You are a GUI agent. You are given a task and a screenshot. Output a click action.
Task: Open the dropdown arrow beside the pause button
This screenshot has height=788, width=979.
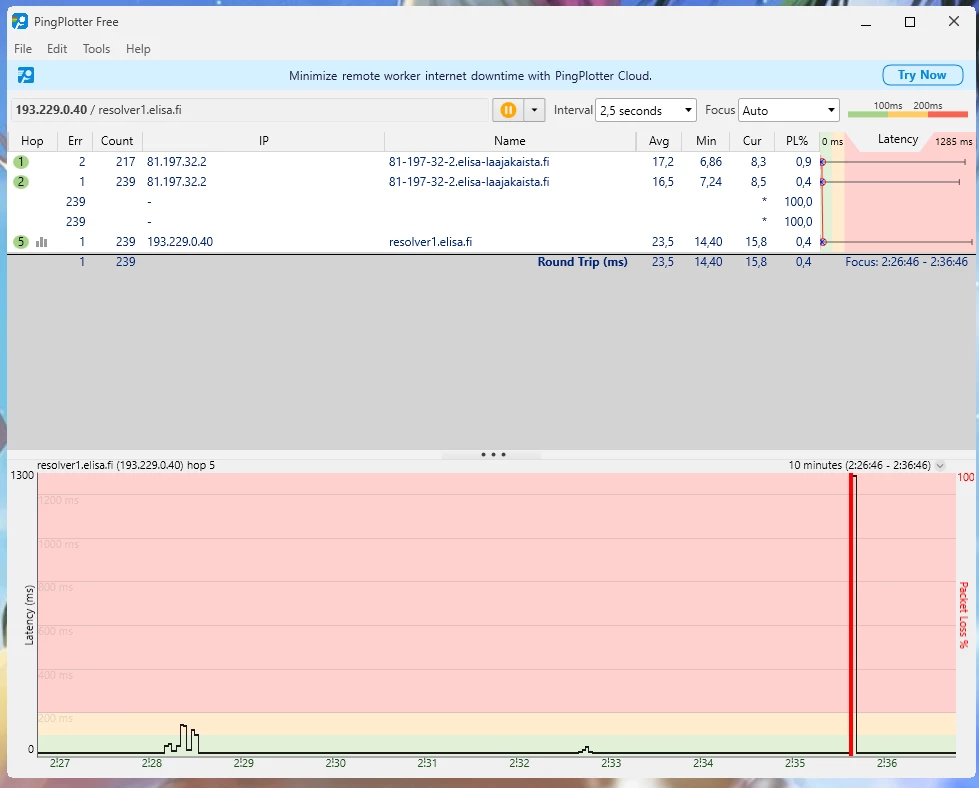534,110
